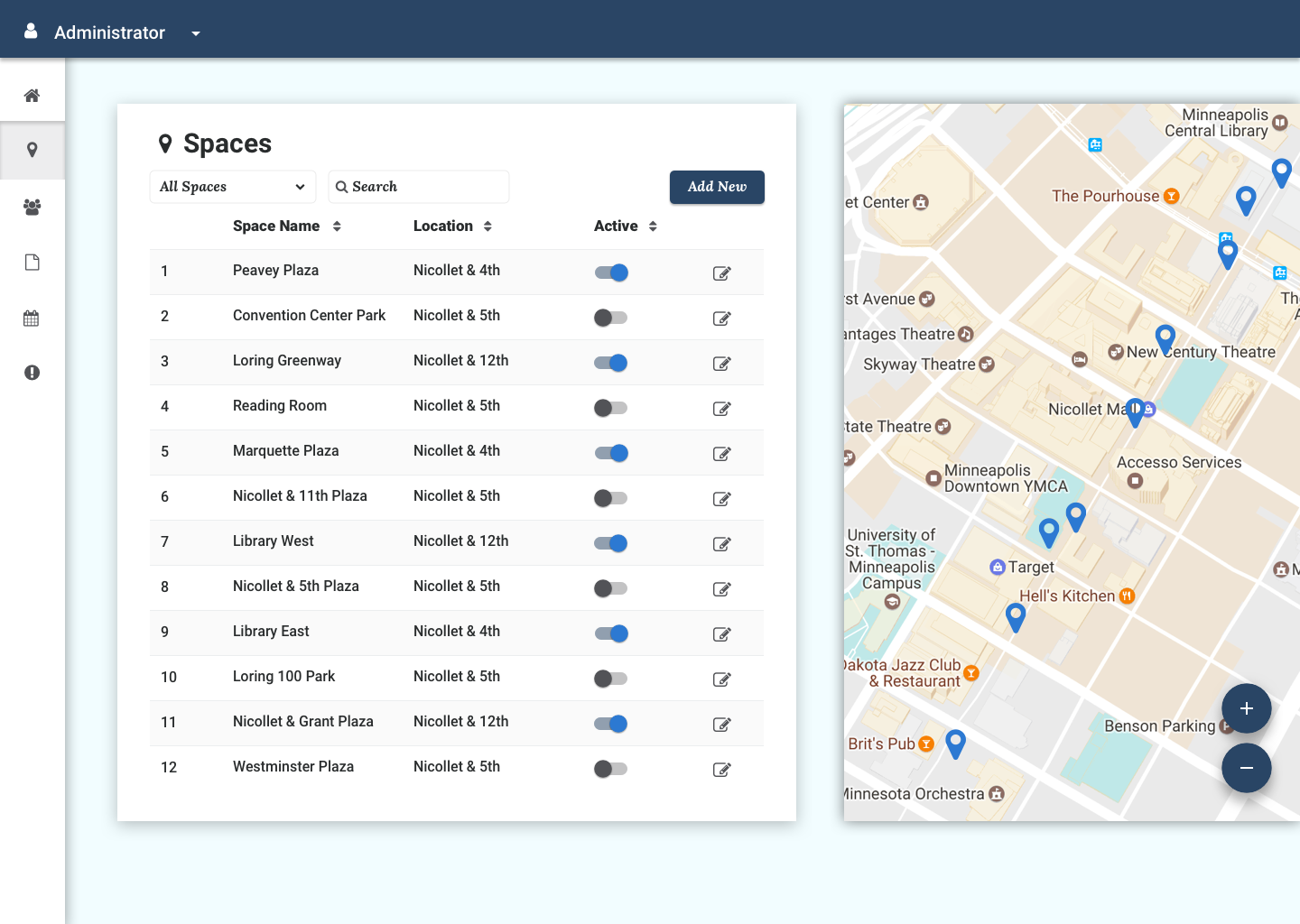This screenshot has width=1300, height=924.
Task: Edit the Library East row
Action: (x=721, y=634)
